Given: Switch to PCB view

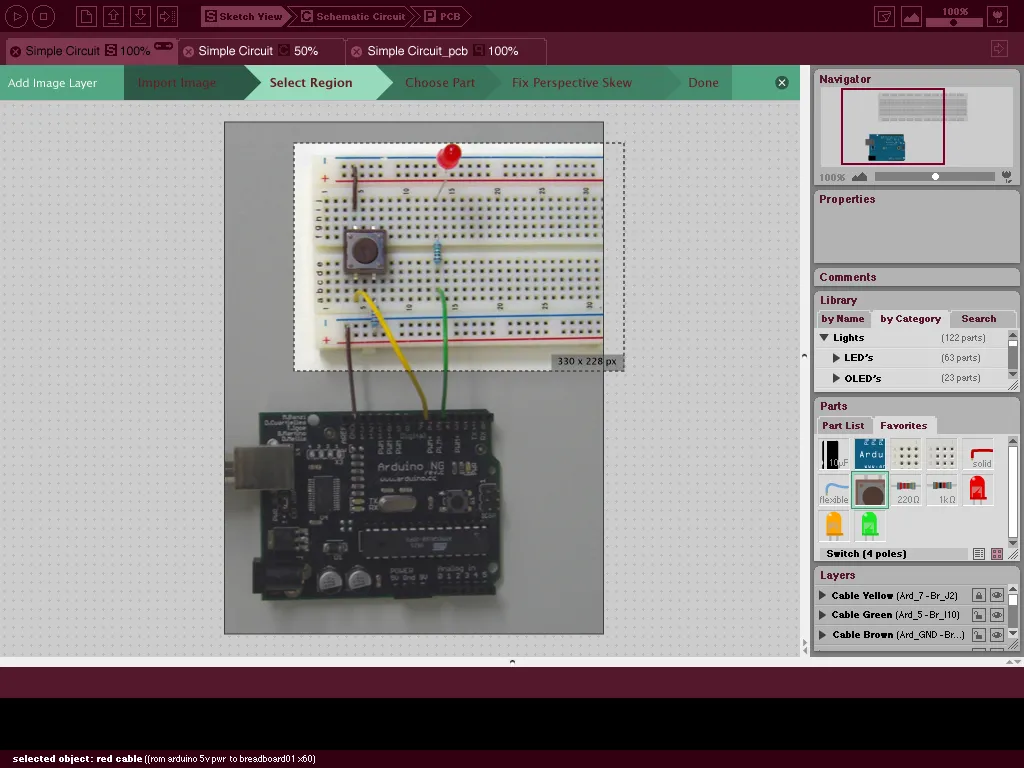Looking at the screenshot, I should tap(443, 16).
